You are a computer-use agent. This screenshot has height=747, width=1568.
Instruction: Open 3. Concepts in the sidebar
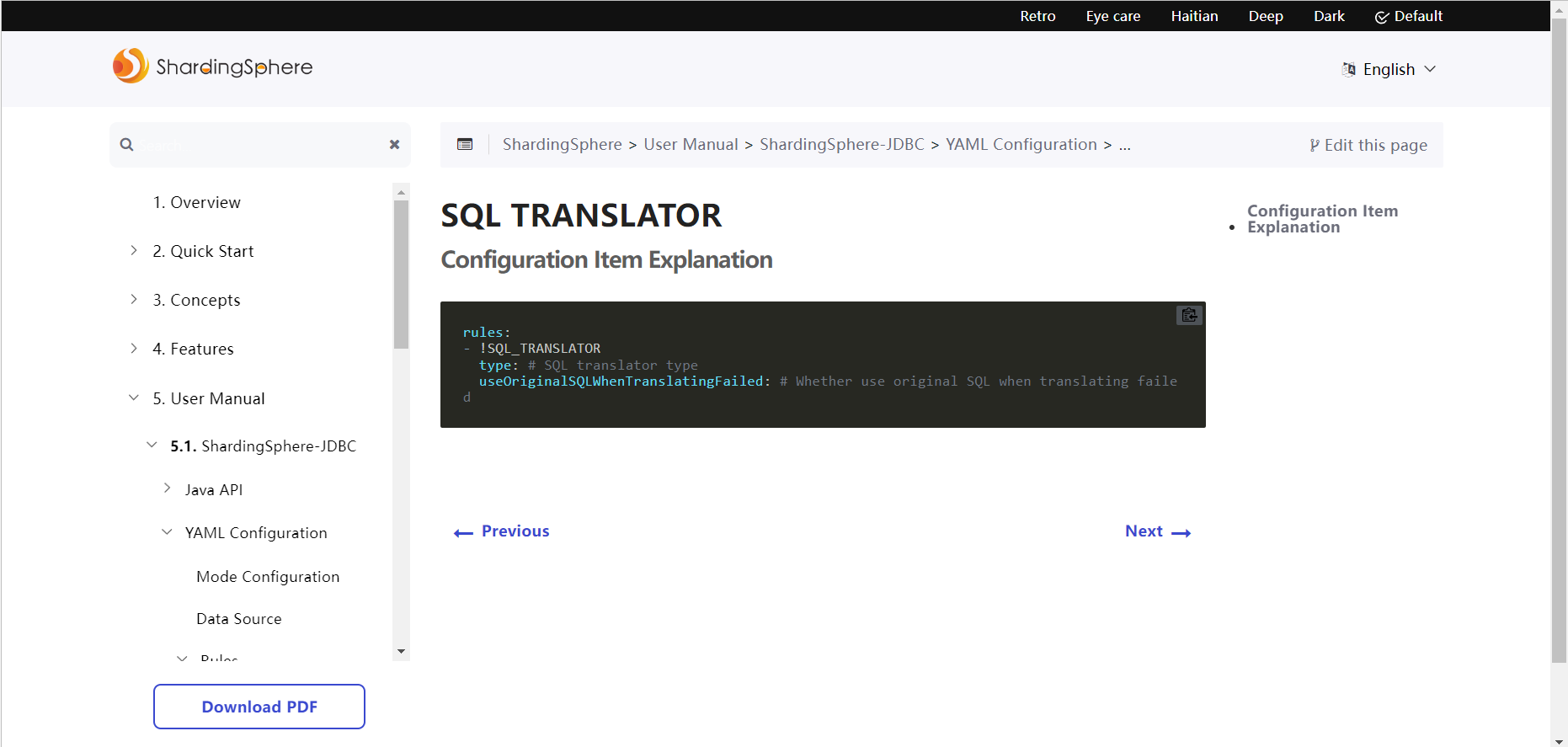pos(196,300)
